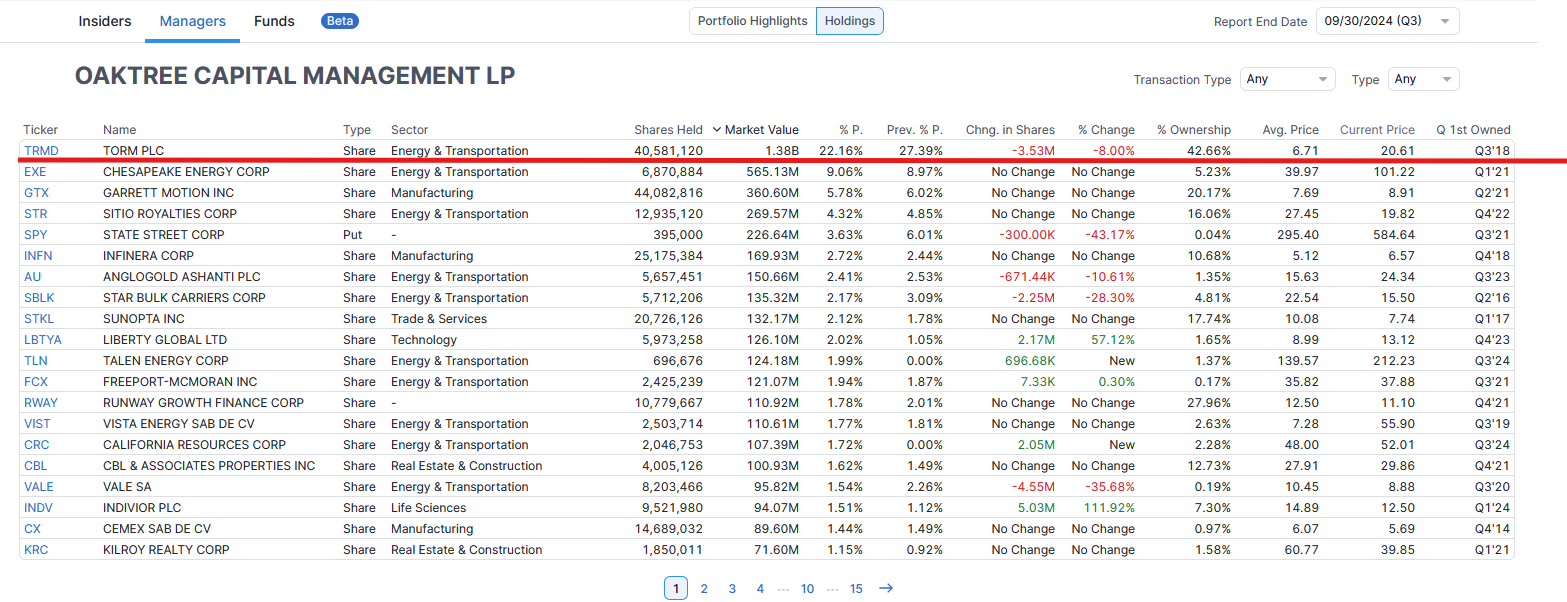Viewport: 1567px width, 602px height.
Task: Open the VIST ticker link
Action: click(37, 424)
